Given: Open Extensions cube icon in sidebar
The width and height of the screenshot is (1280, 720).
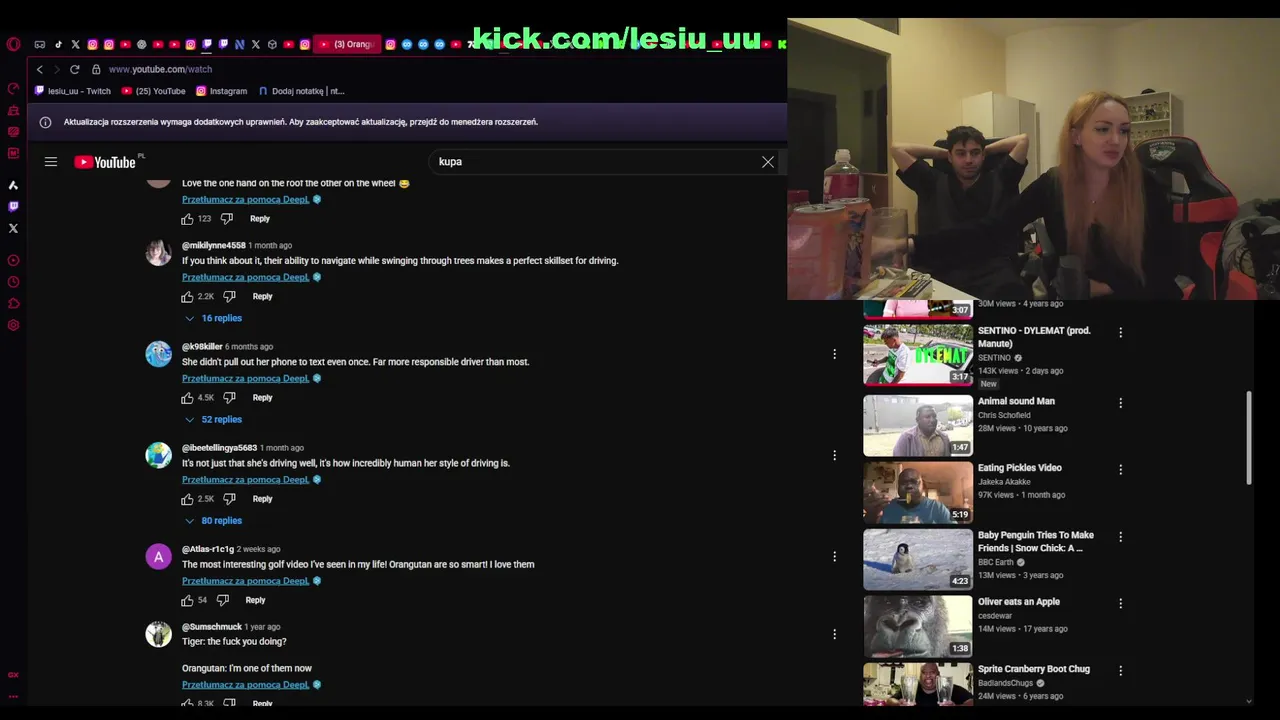Looking at the screenshot, I should 13,304.
